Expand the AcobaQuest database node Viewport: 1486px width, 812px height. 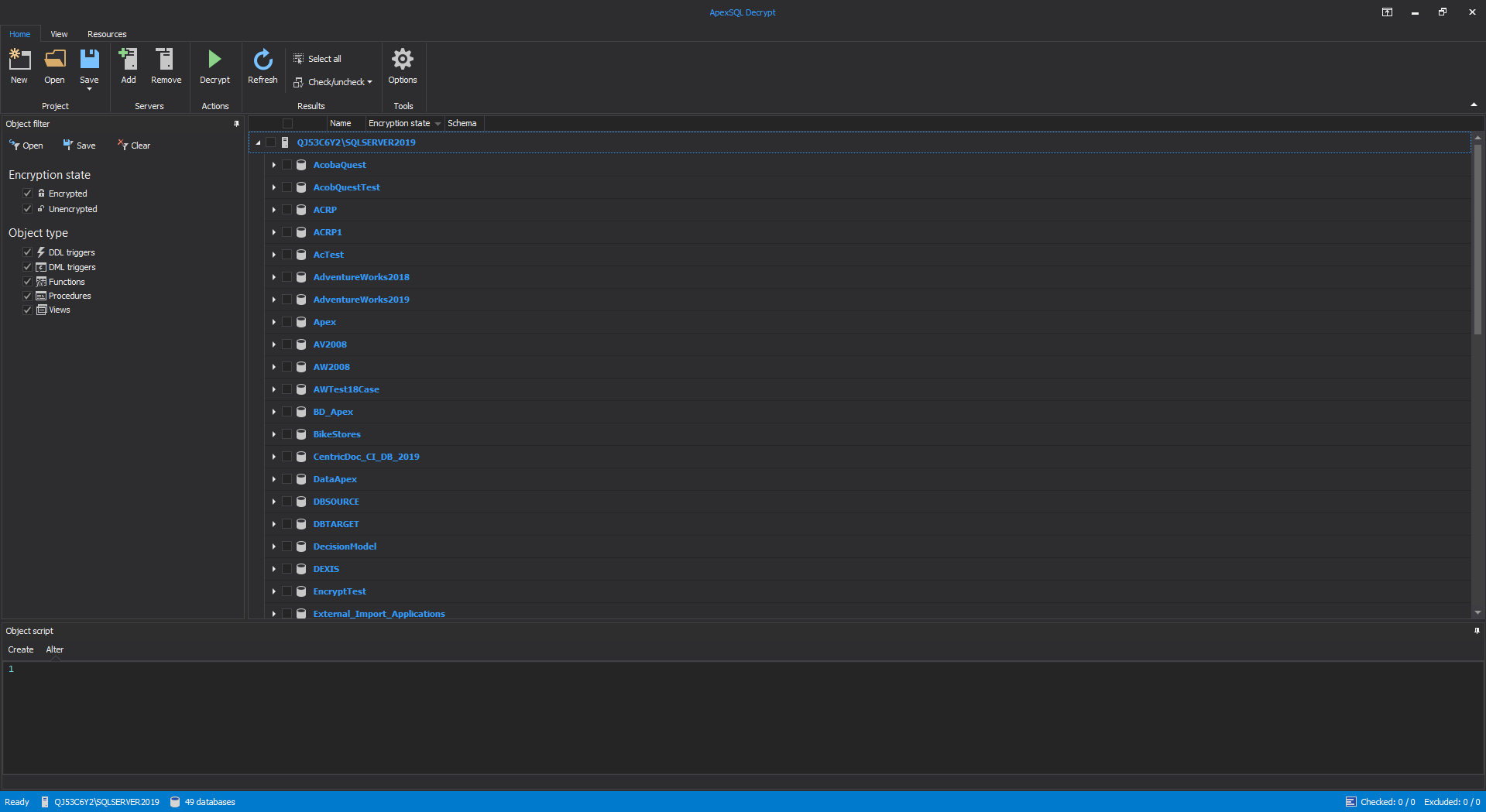[x=274, y=165]
